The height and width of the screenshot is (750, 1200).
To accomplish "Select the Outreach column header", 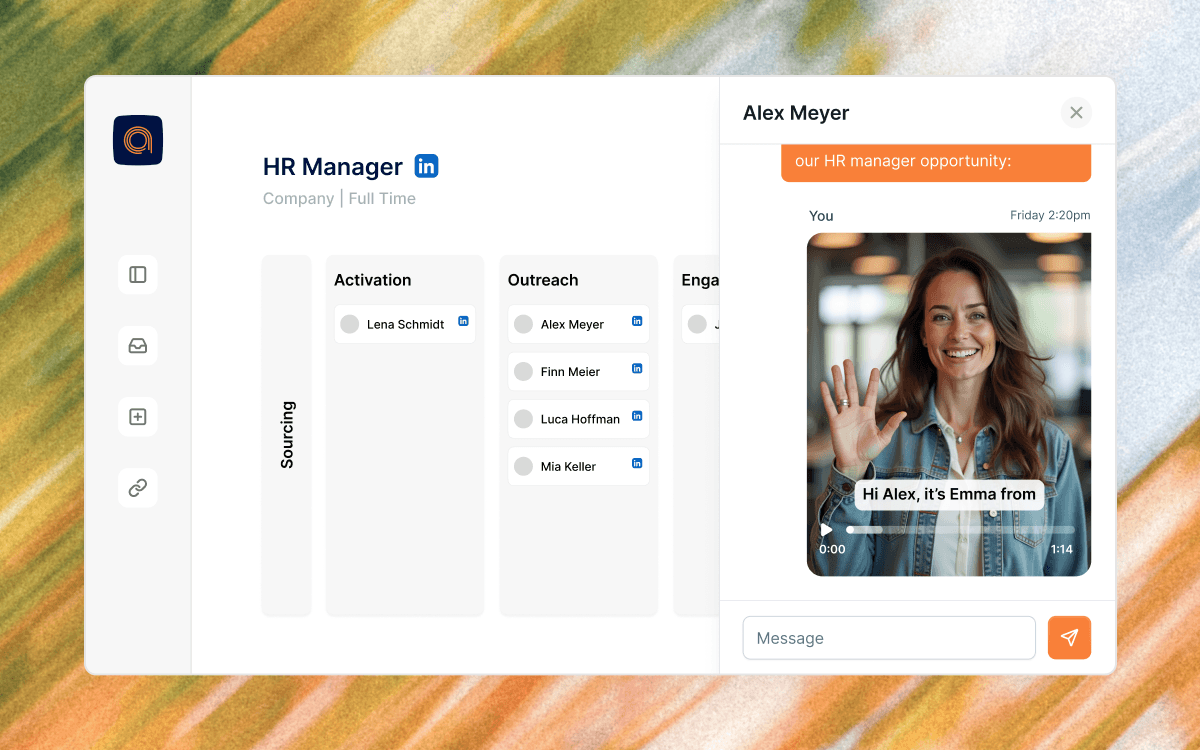I will click(543, 280).
